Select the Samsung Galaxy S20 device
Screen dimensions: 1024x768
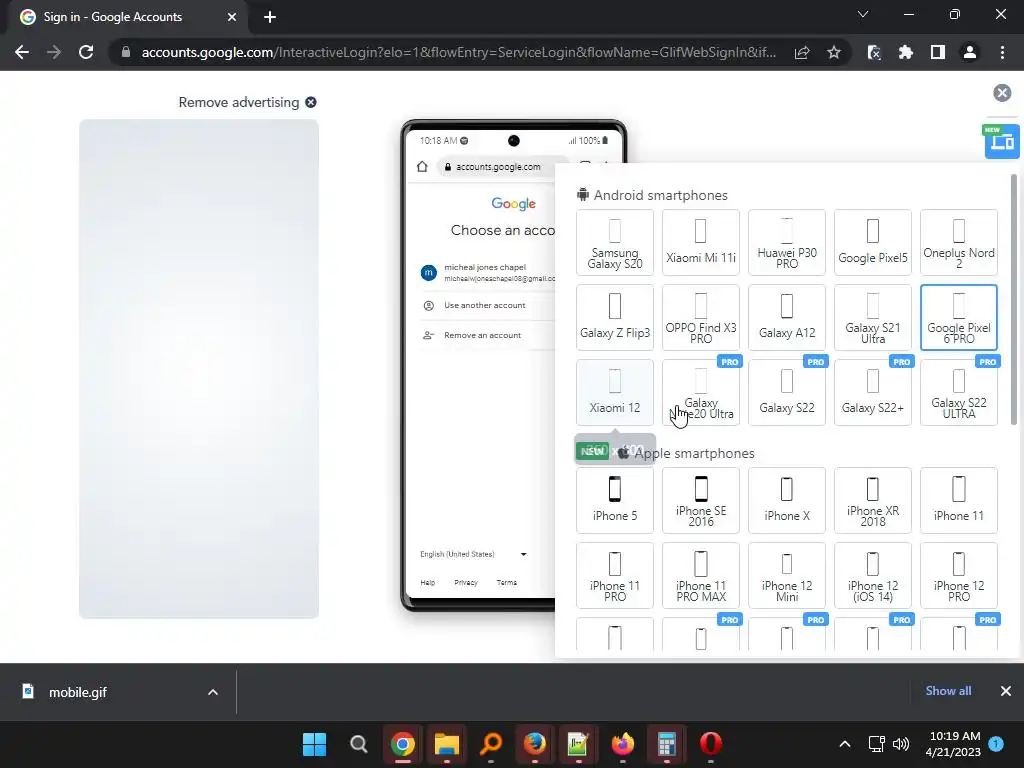click(x=615, y=242)
